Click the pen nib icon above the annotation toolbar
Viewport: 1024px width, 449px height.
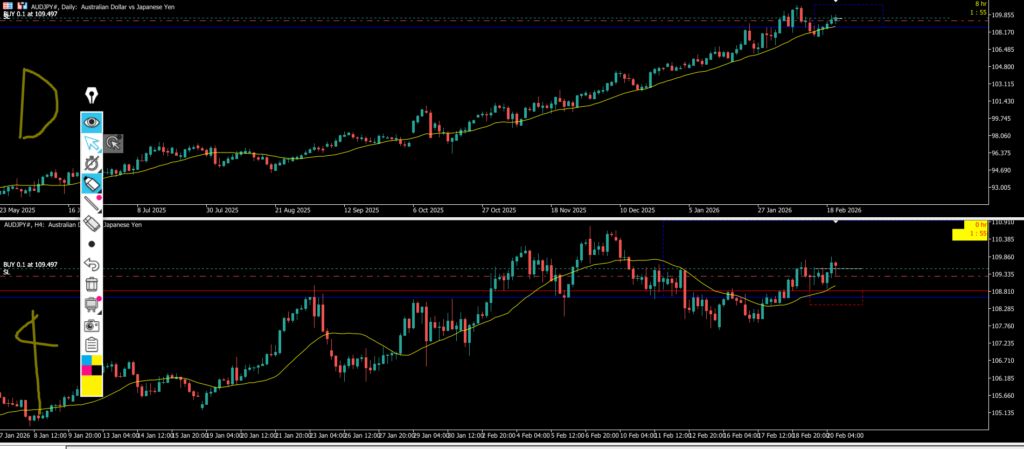coord(91,96)
